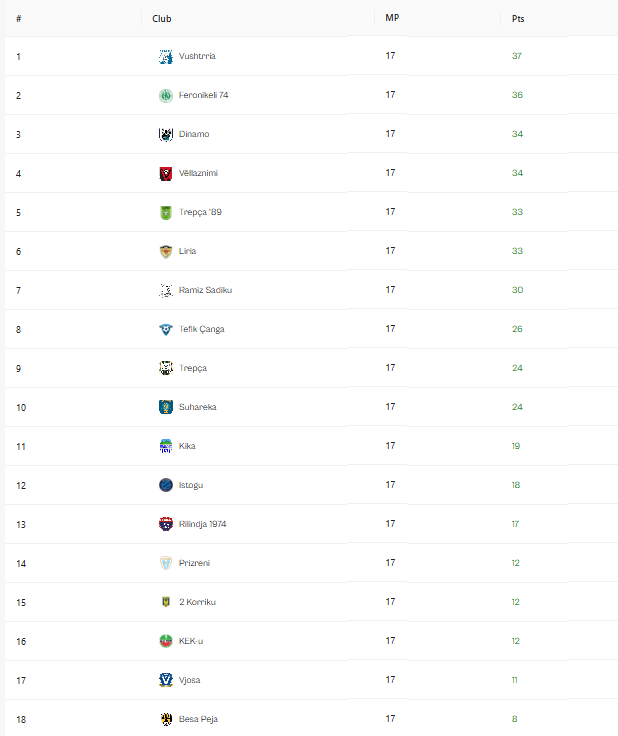Viewport: 618px width, 736px height.
Task: Click the Club column header
Action: tap(162, 18)
